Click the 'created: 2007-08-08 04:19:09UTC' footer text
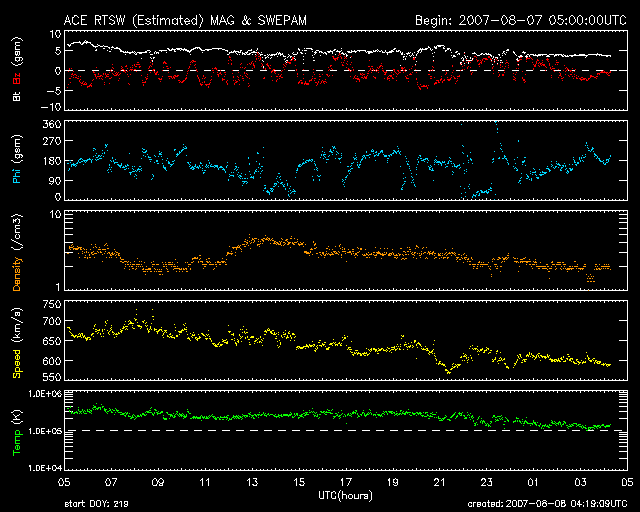The width and height of the screenshot is (640, 512). point(547,504)
